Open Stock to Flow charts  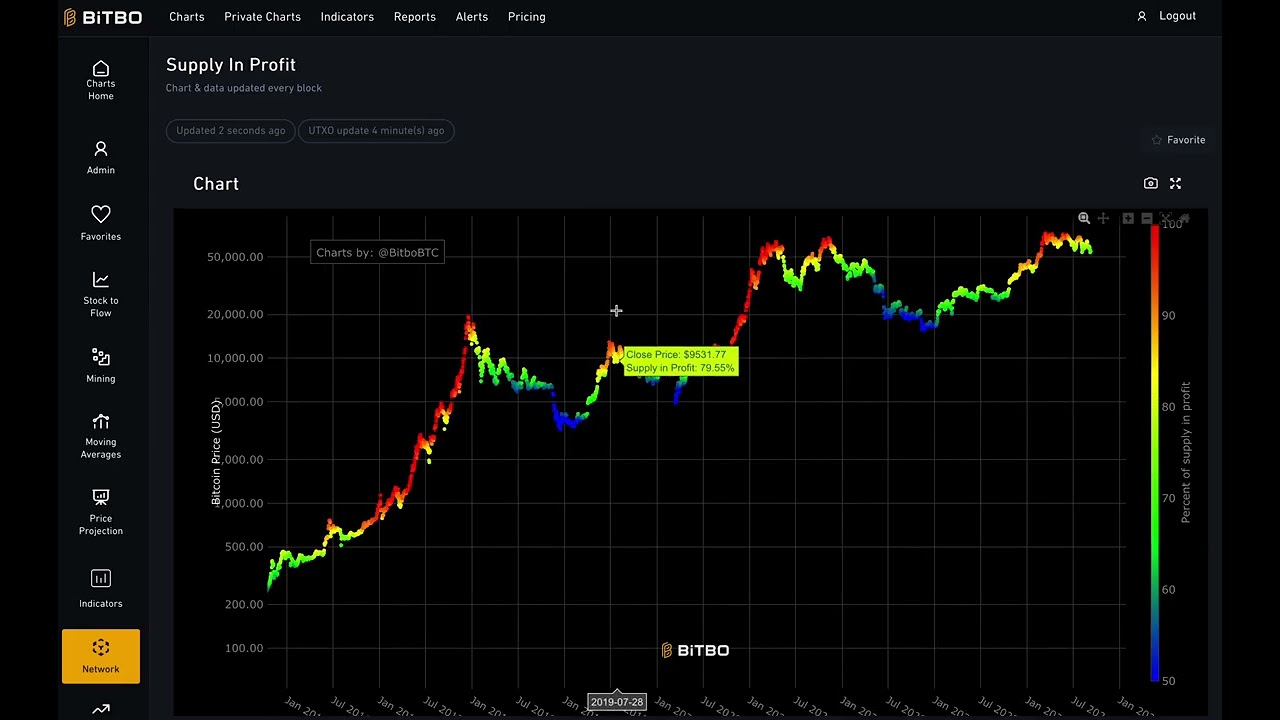tap(100, 294)
